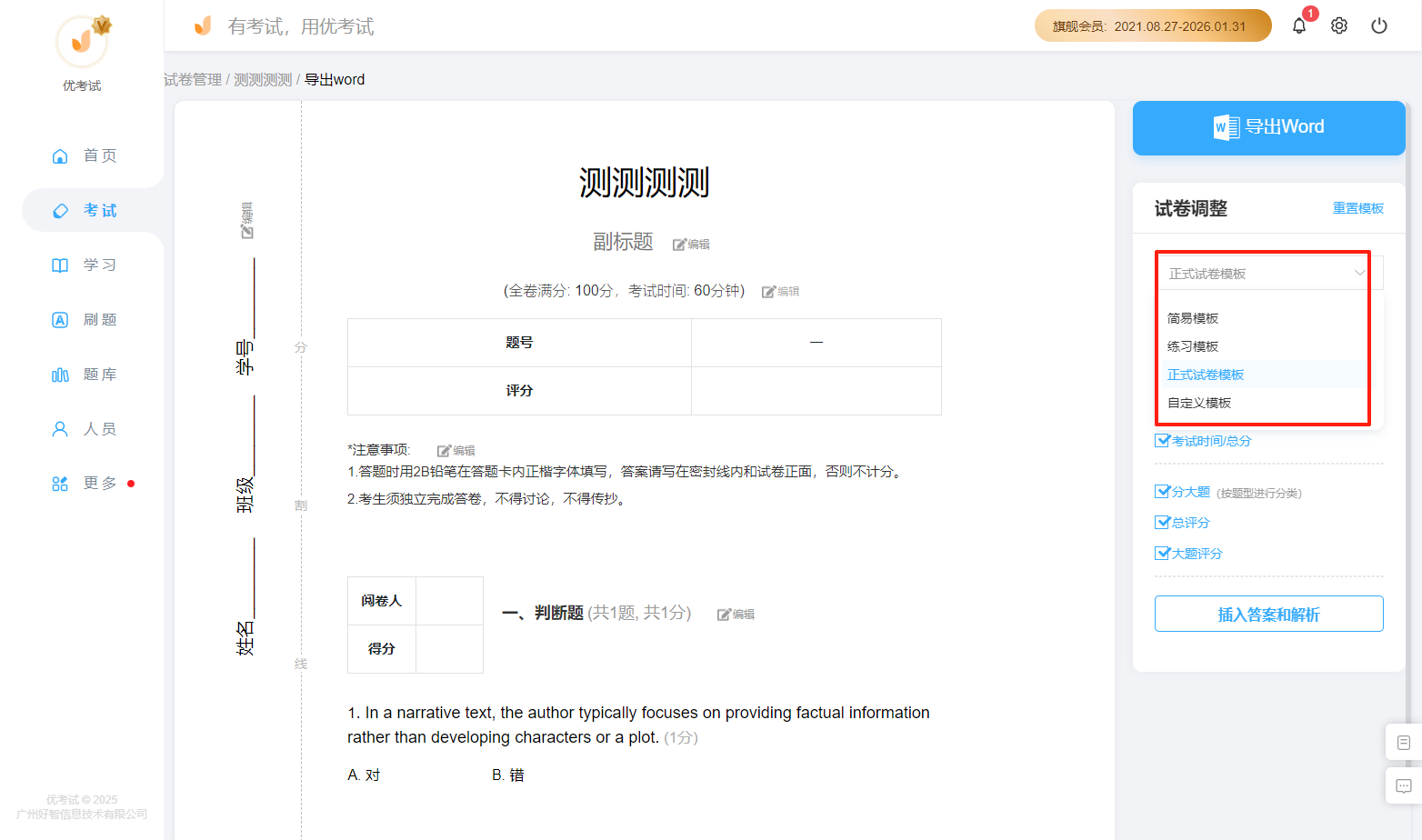Click the 班级 label in margin

pos(245,495)
